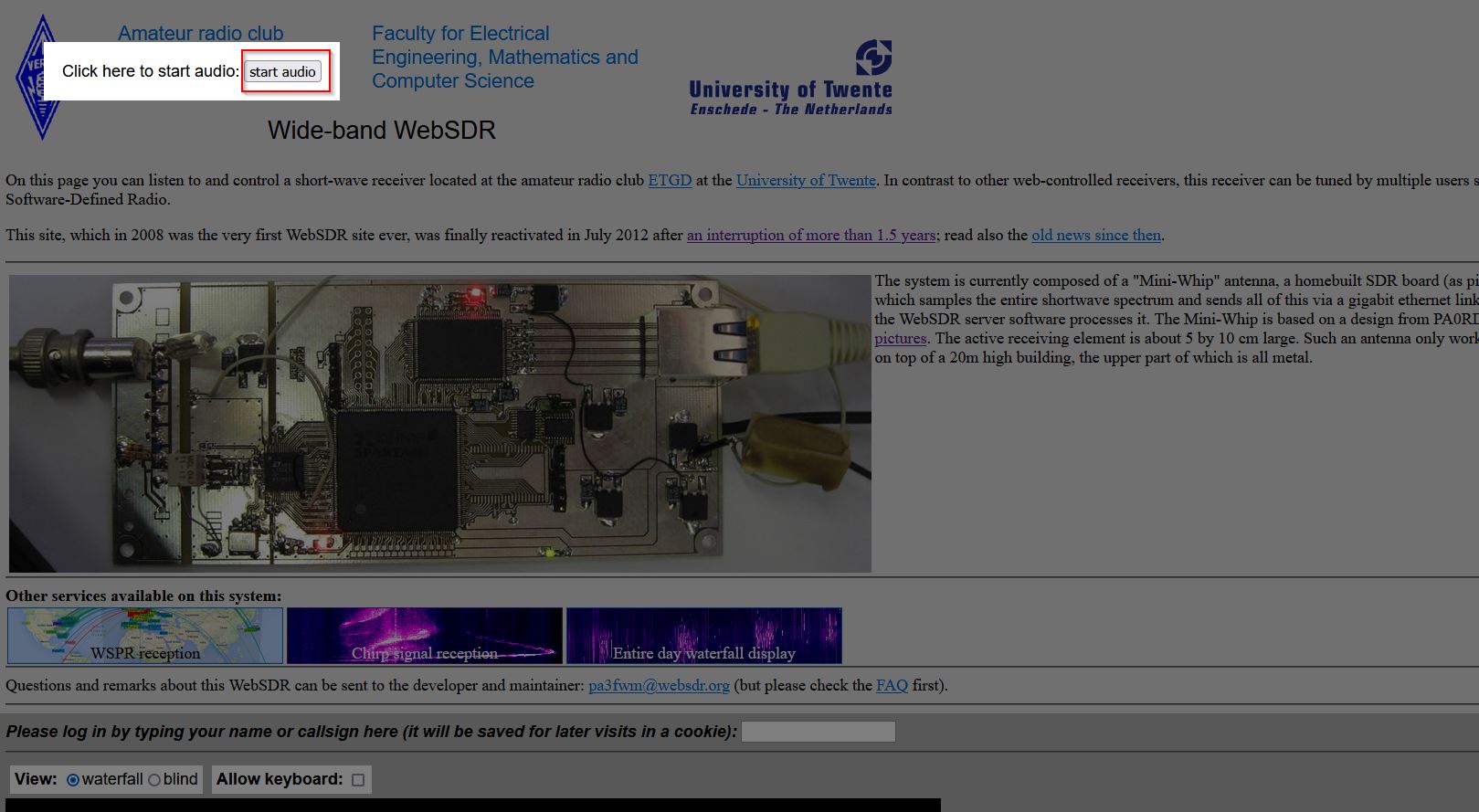
Task: Open the University of Twente text link
Action: click(806, 180)
